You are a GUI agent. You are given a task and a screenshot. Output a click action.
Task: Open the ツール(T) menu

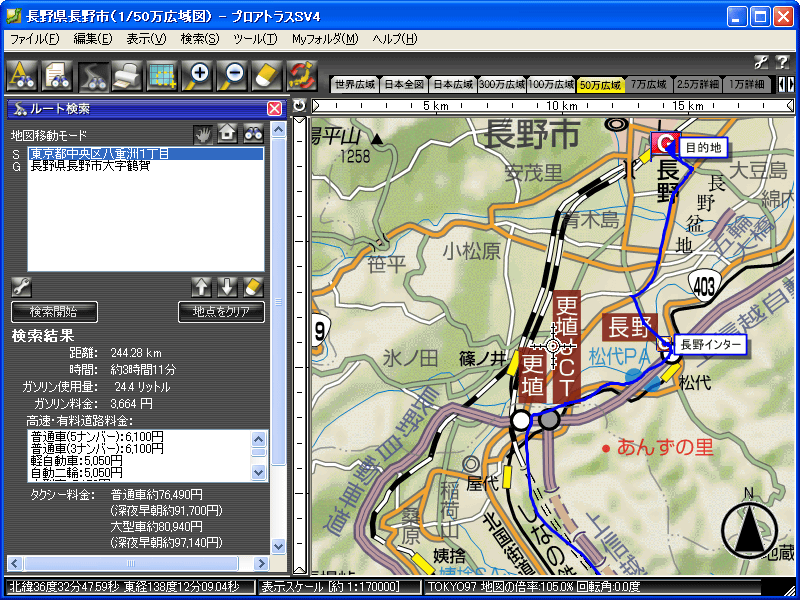255,39
